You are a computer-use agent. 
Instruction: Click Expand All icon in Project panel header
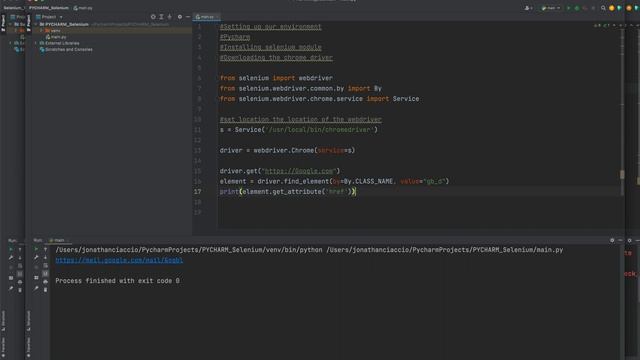point(162,17)
